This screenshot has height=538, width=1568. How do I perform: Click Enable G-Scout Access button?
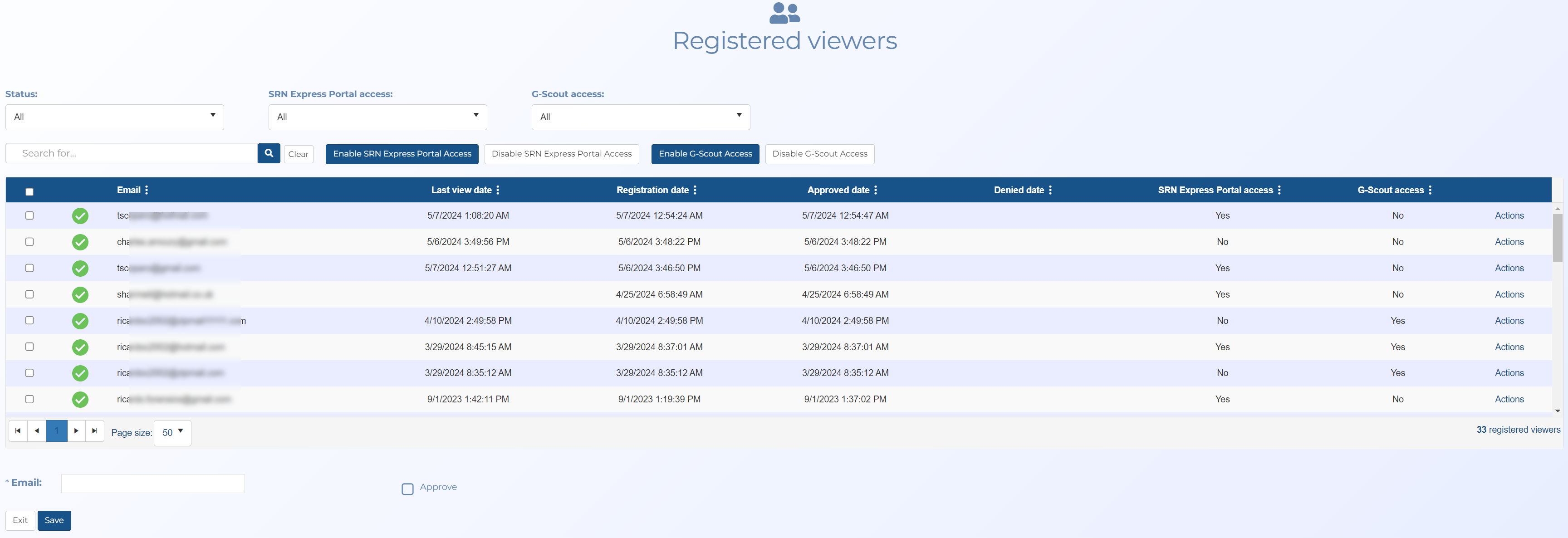click(705, 154)
